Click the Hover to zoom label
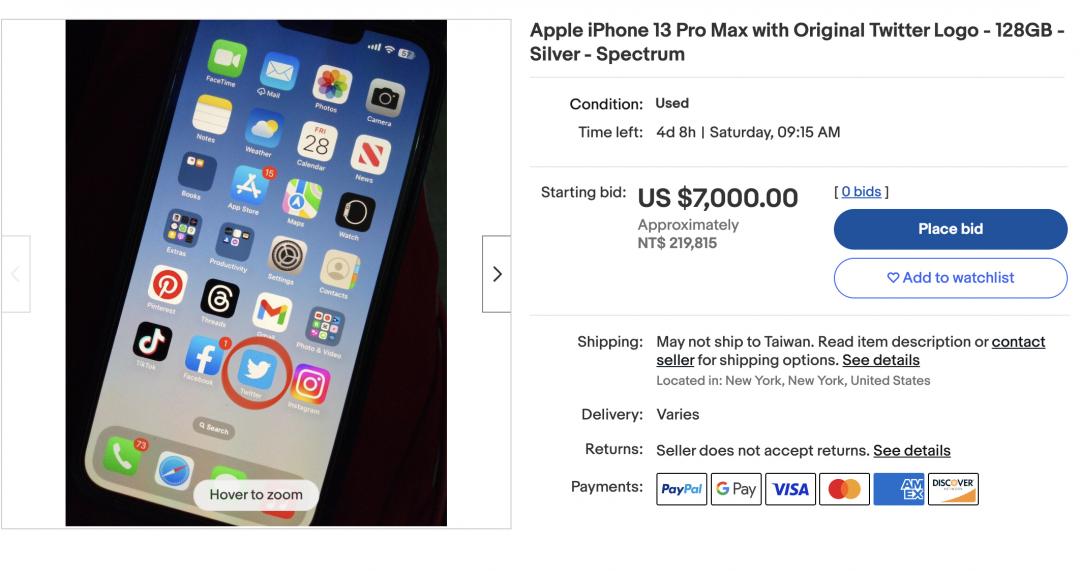This screenshot has height=571, width=1080. click(x=256, y=495)
